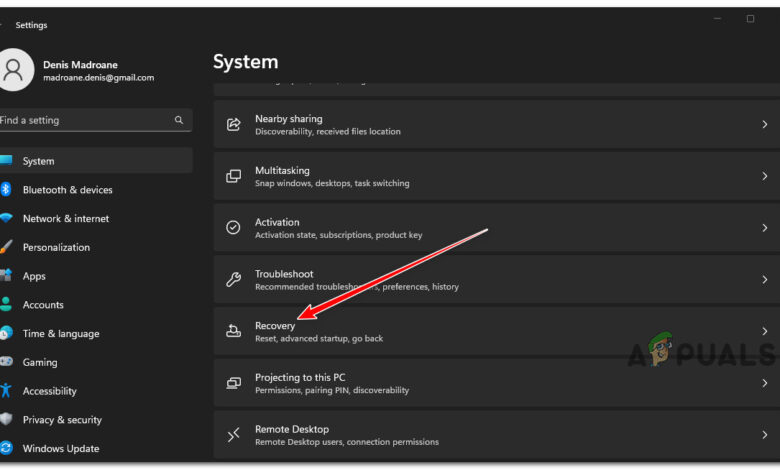Click the Gaming controller icon

6,362
